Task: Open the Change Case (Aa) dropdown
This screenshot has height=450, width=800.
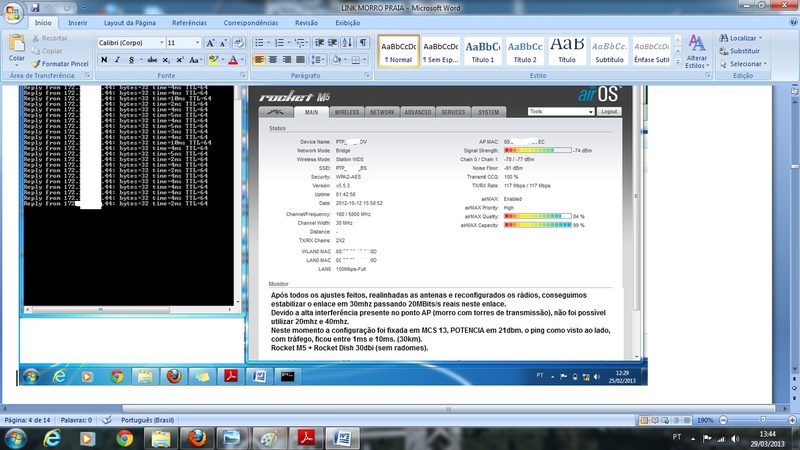Action: (x=195, y=60)
